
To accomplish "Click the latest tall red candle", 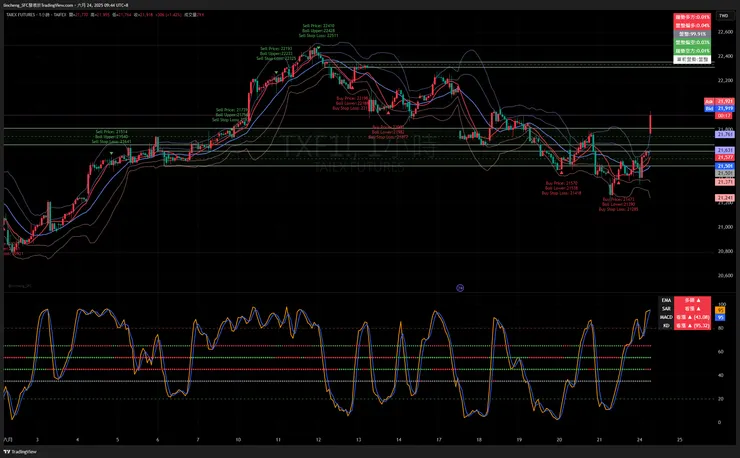I will coord(651,124).
